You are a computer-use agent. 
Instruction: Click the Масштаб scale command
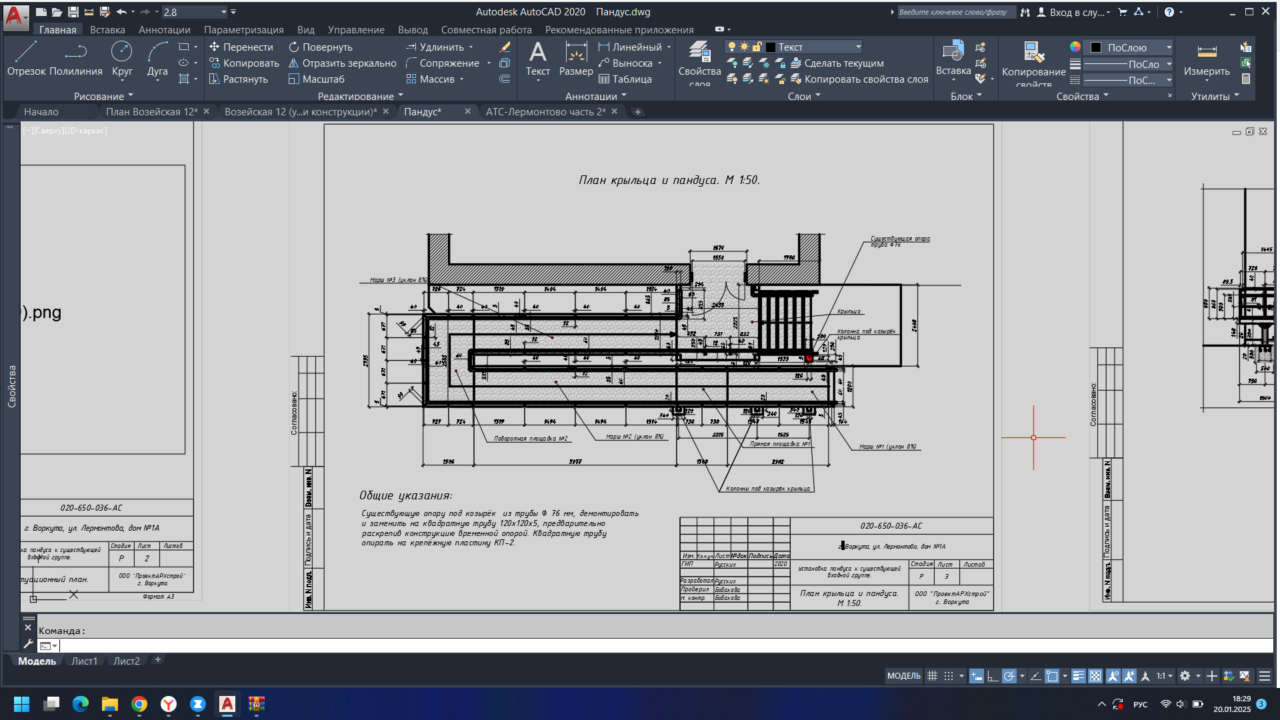[x=316, y=79]
